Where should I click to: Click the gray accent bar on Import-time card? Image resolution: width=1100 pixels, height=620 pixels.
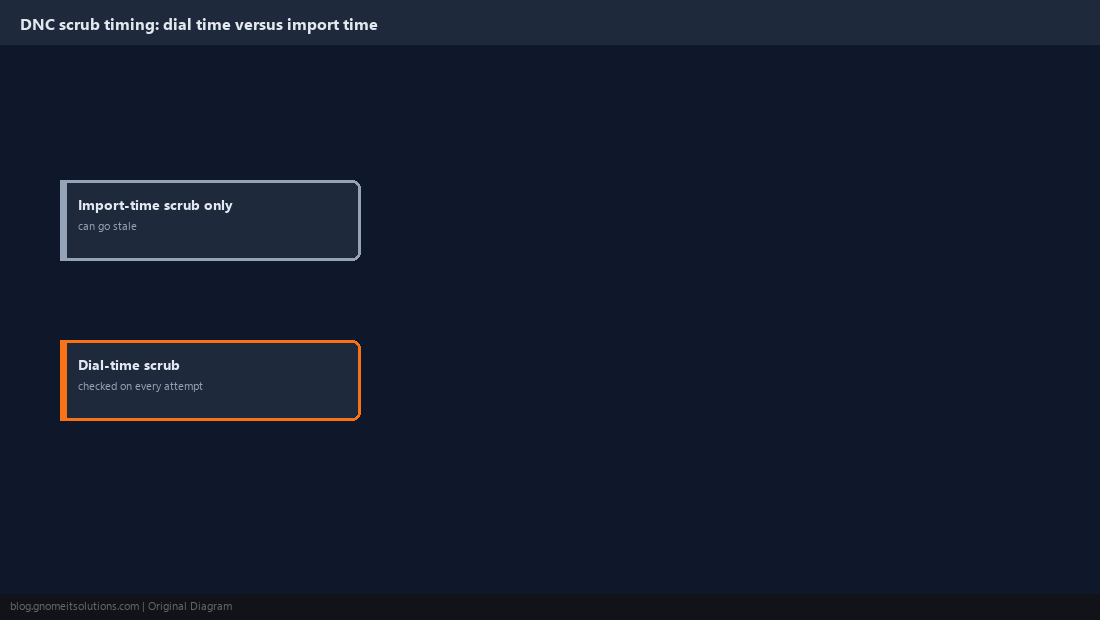tap(64, 220)
